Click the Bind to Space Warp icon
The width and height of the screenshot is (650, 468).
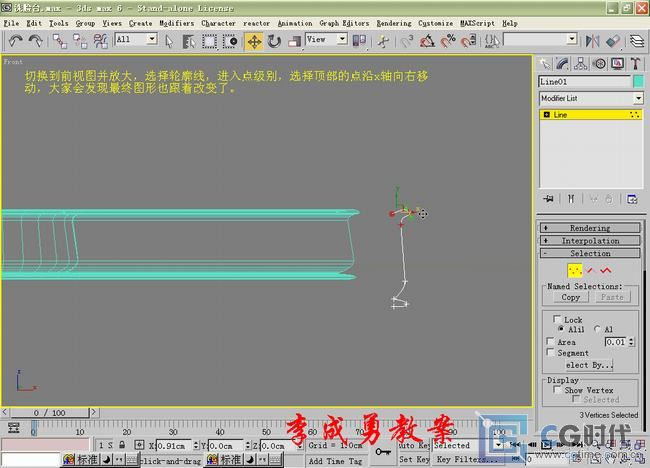[x=100, y=41]
